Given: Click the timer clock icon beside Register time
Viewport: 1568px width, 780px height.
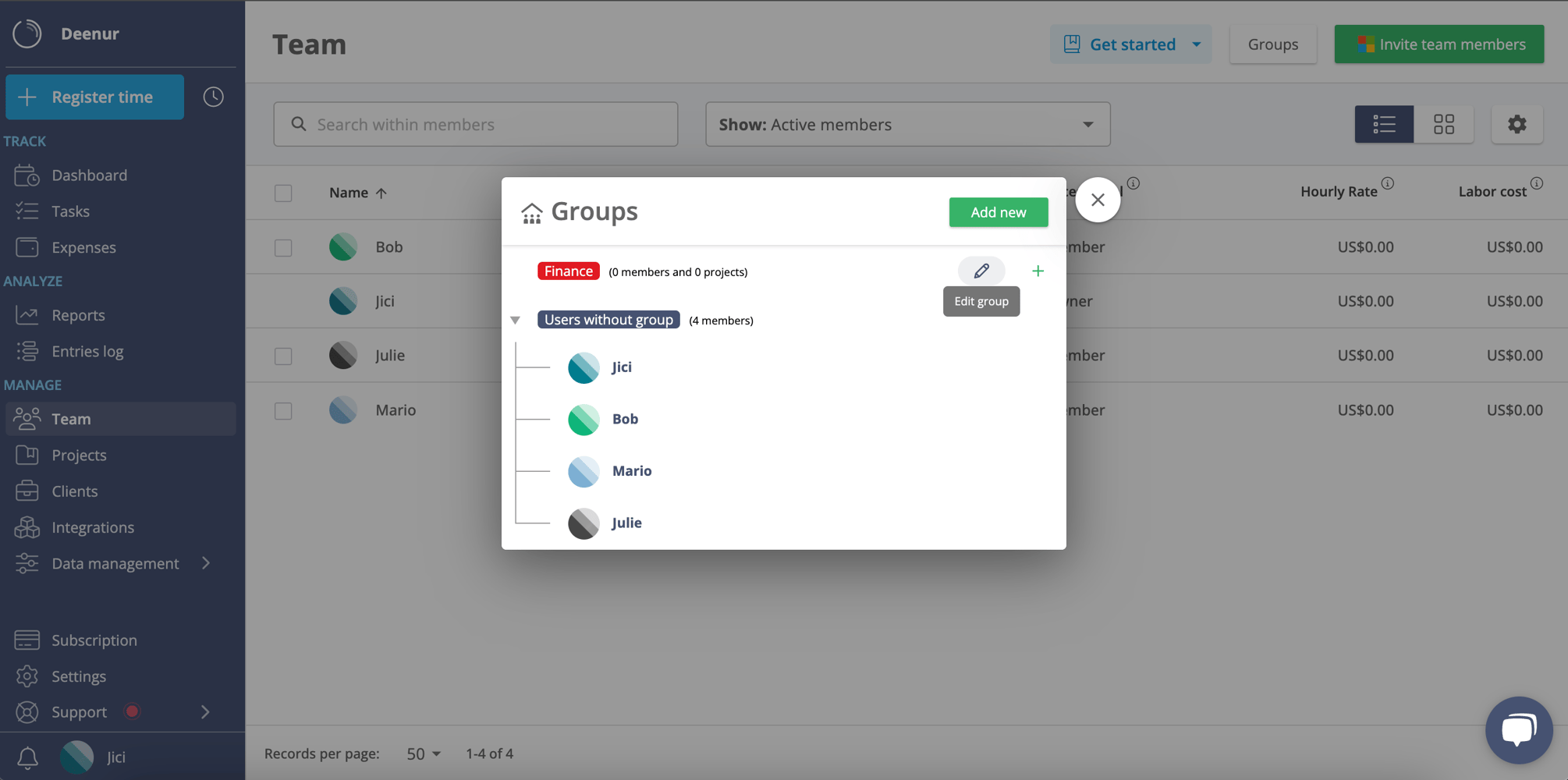Looking at the screenshot, I should coord(213,97).
